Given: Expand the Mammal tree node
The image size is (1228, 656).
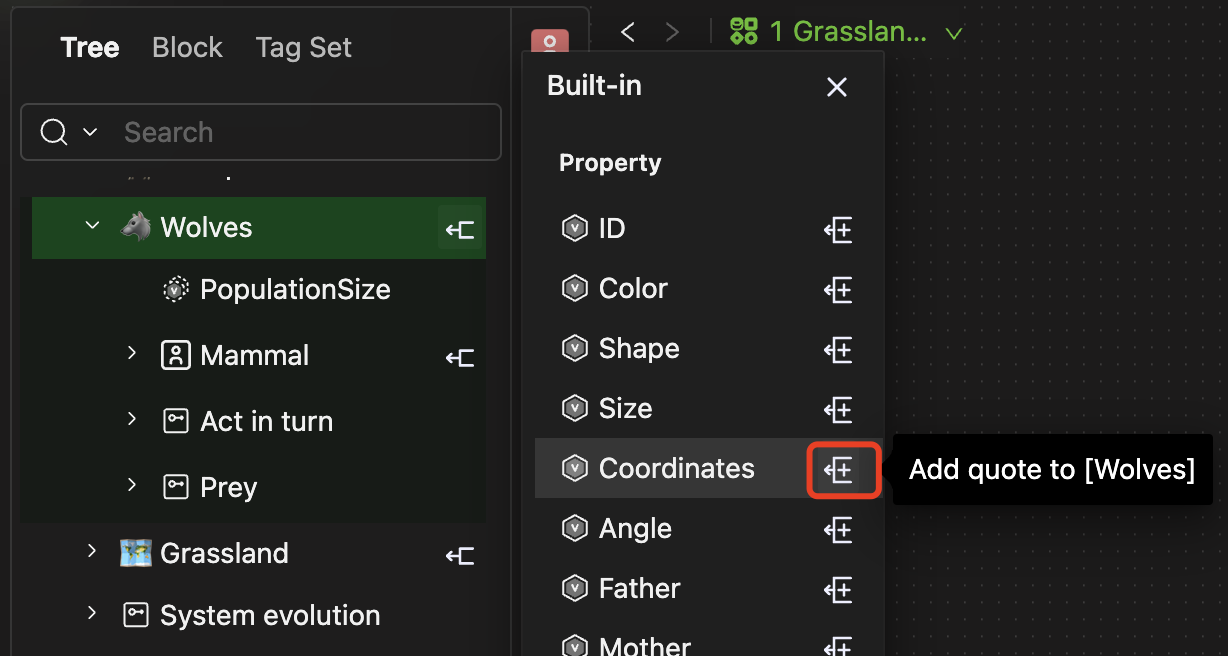Looking at the screenshot, I should 131,353.
